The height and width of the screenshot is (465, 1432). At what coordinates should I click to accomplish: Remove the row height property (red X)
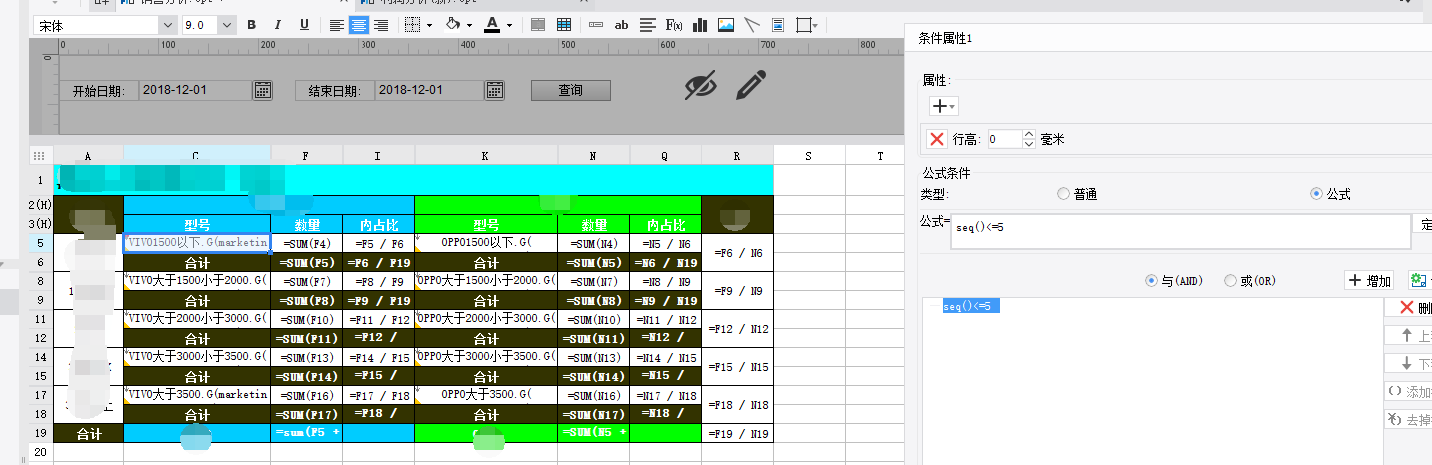click(937, 139)
